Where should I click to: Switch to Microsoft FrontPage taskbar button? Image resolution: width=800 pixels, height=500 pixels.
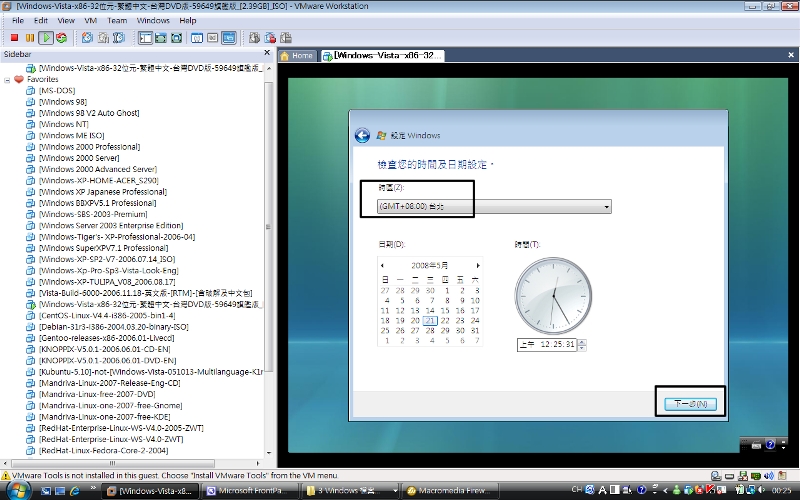coord(252,491)
